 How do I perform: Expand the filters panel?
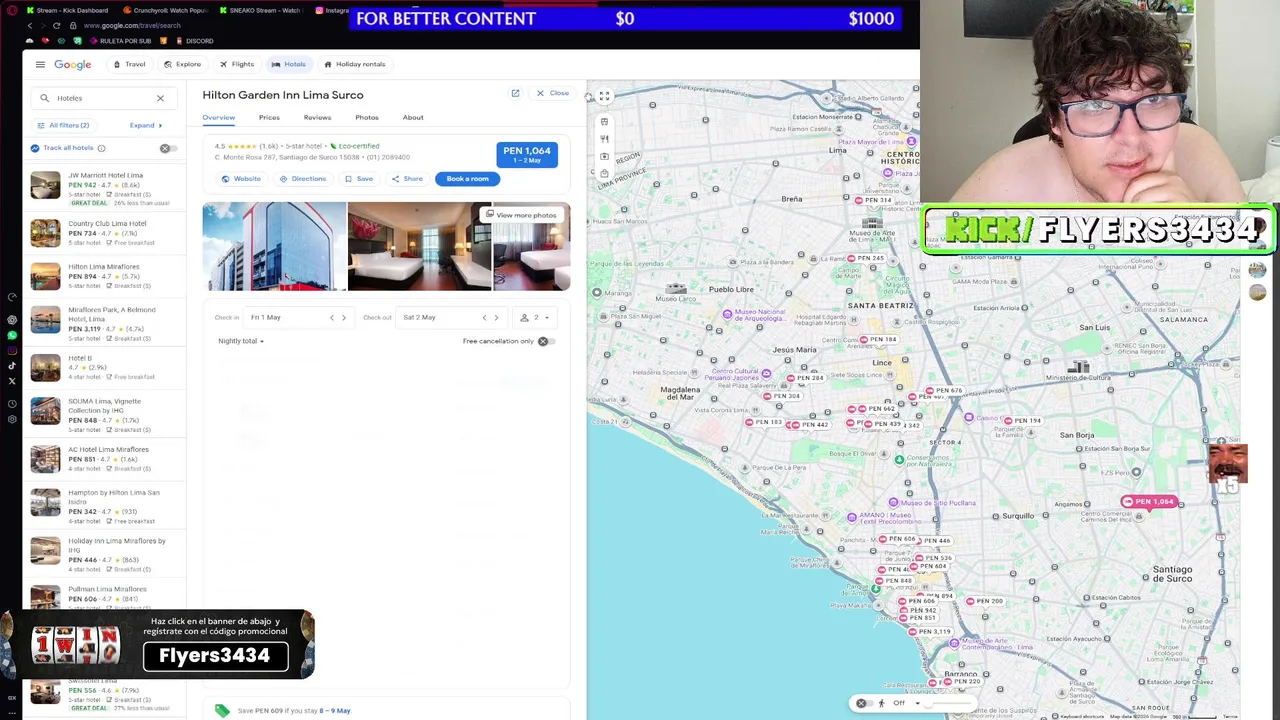[146, 125]
